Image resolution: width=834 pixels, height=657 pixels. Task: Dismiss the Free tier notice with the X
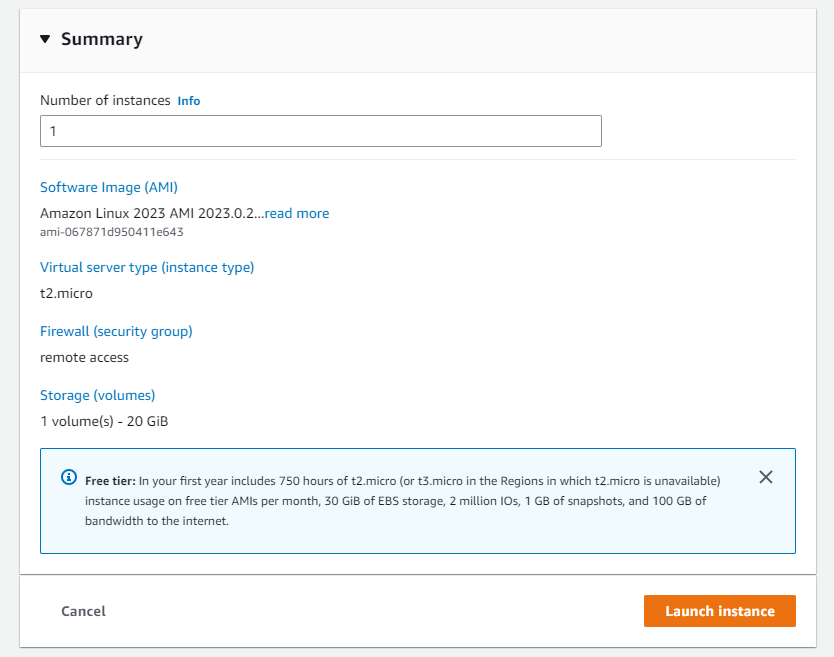click(x=766, y=477)
